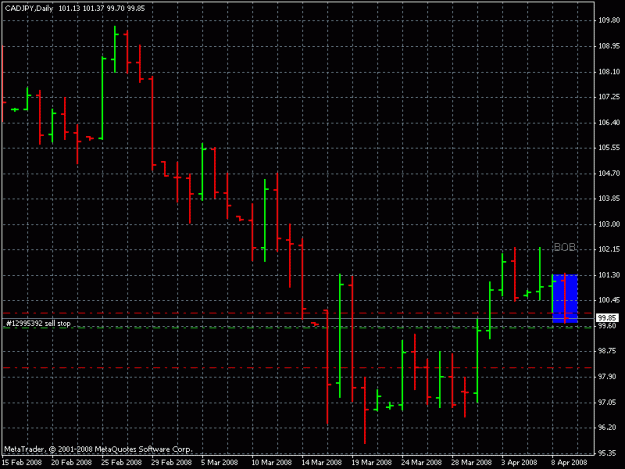Click the 5 Mar 2008 date label
Viewport: 625px width, 469px height.
click(220, 462)
